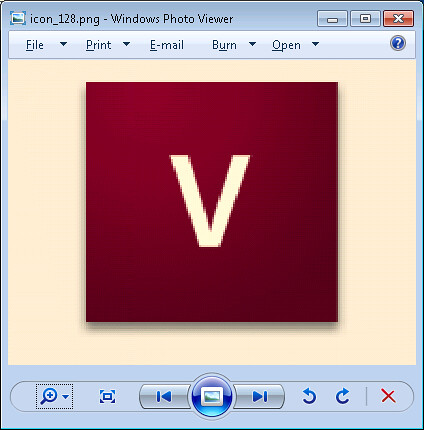Click the Photo Viewer title bar icon
The image size is (424, 430).
click(18, 18)
